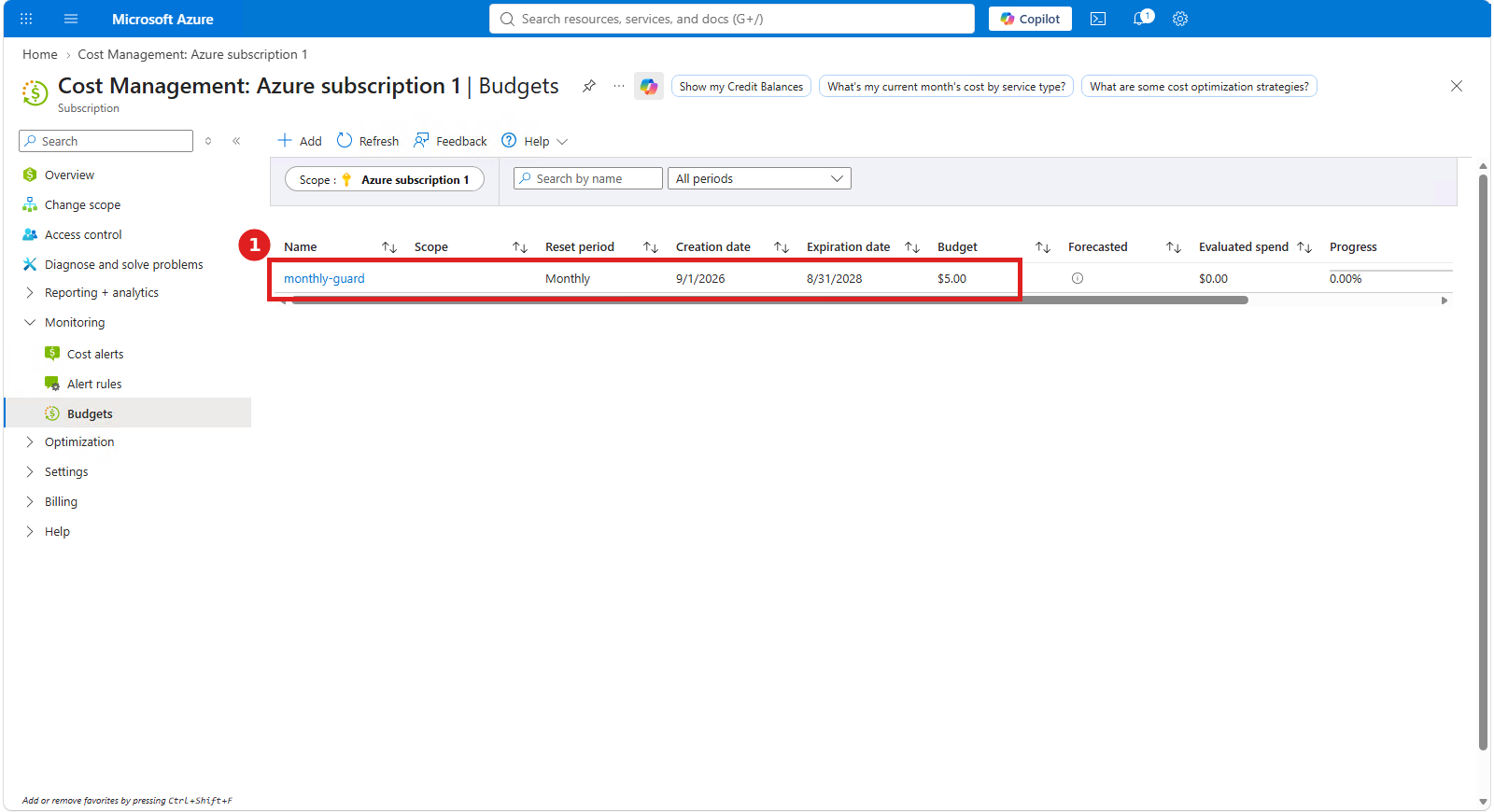
Task: Click the forecasted info icon for monthly-guard
Action: (x=1078, y=278)
